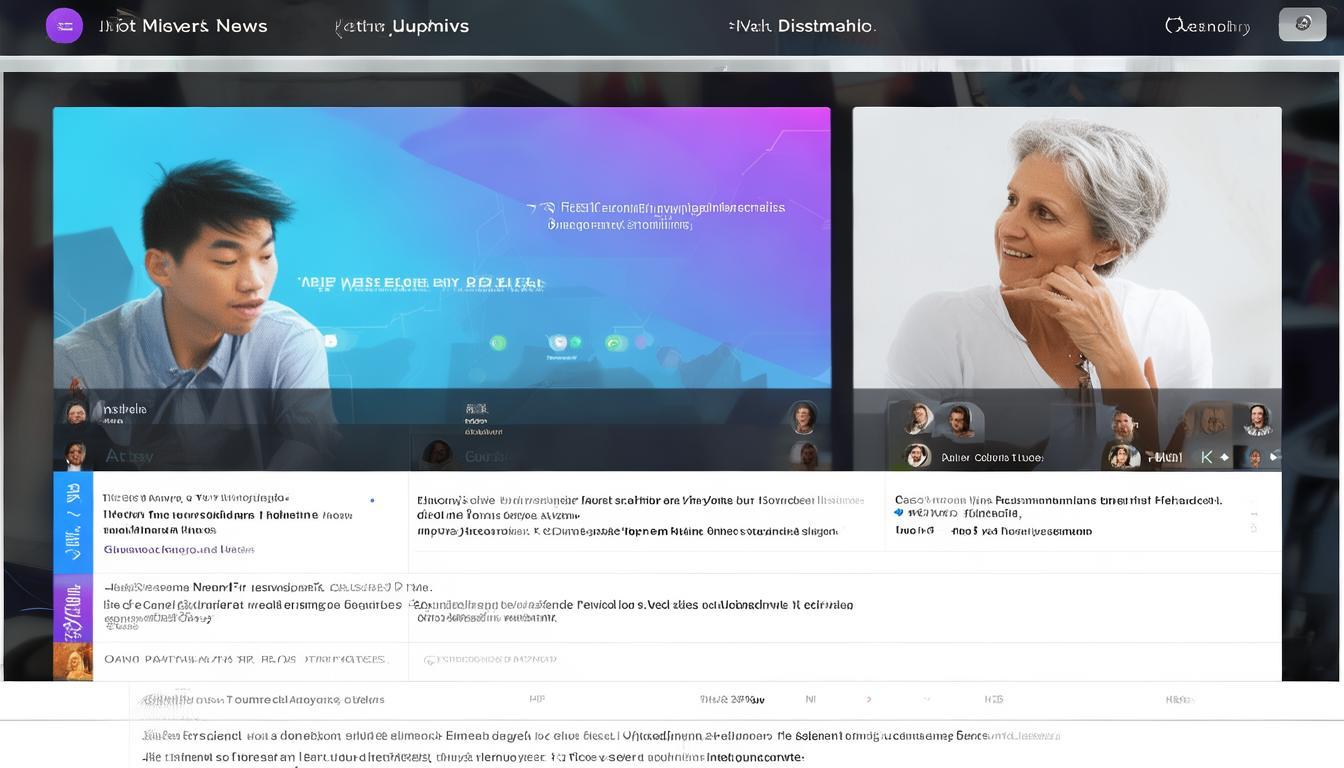Viewport: 1344px width, 768px height.
Task: Click the small right chevron in bottom row
Action: [x=868, y=700]
